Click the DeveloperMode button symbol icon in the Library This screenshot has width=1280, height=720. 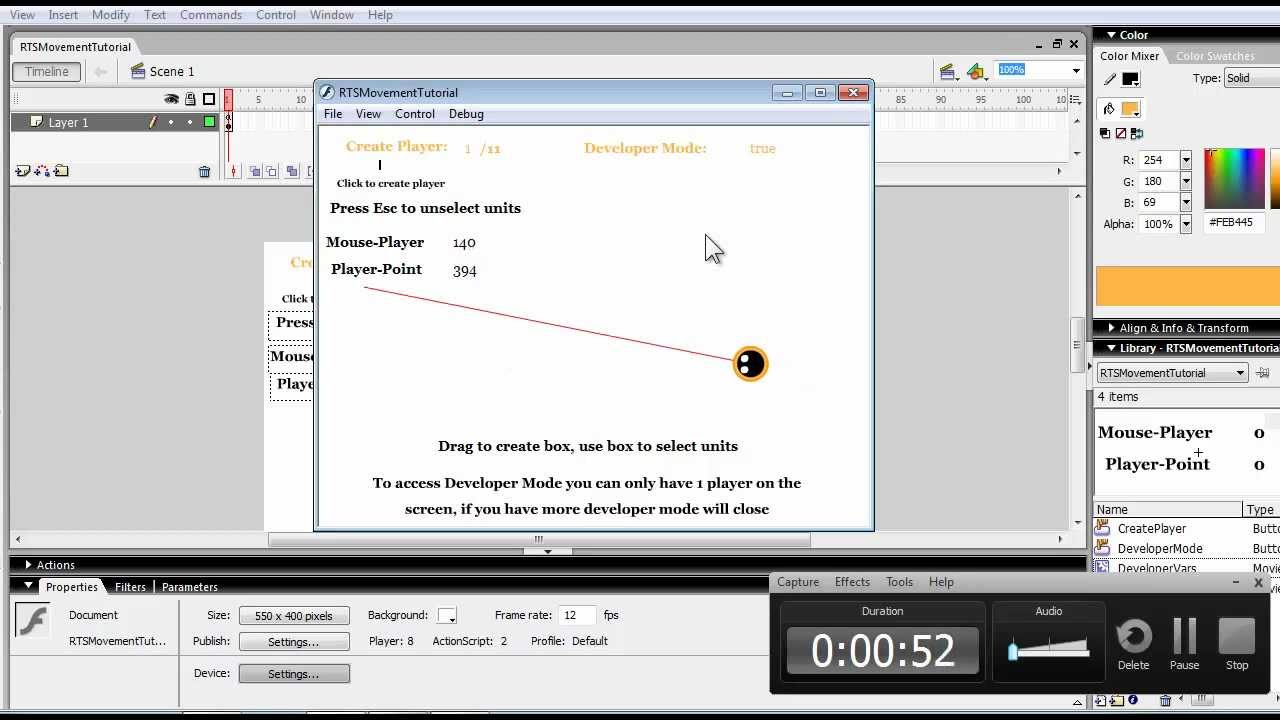[x=1103, y=548]
